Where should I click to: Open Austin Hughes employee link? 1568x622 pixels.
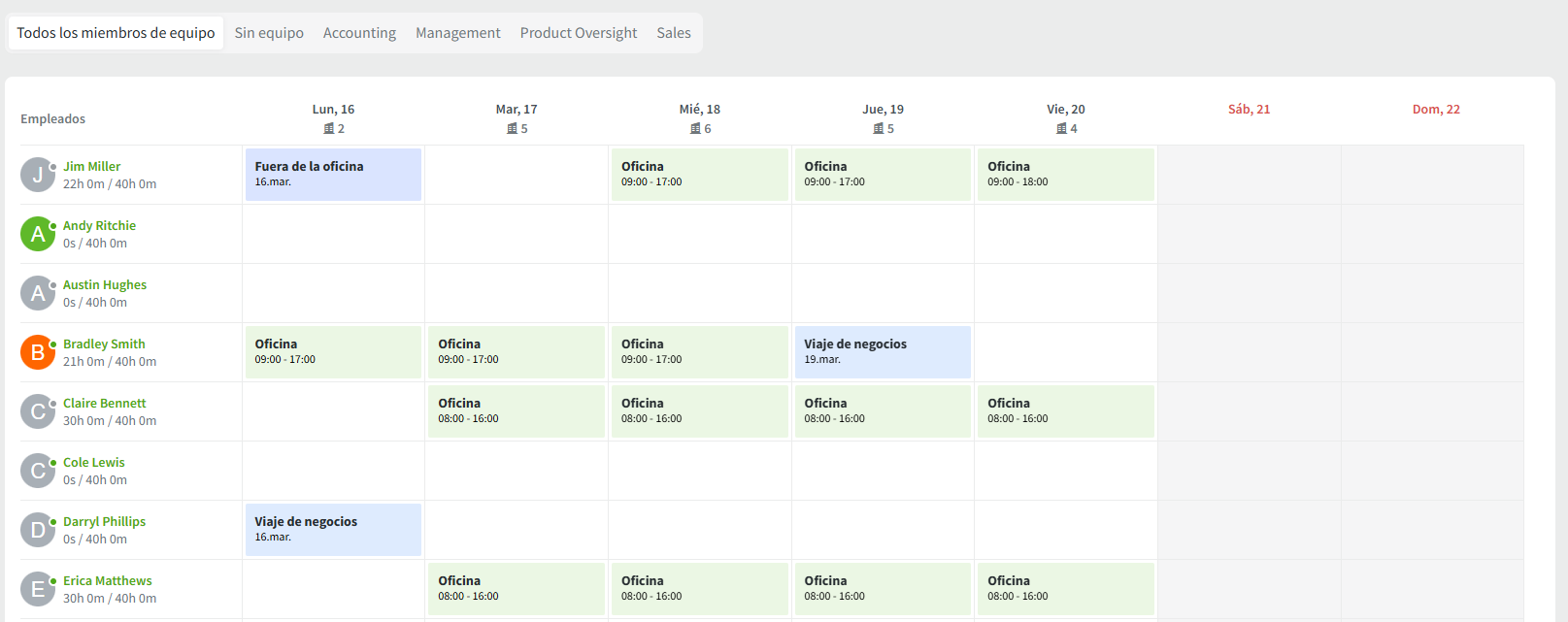(105, 285)
